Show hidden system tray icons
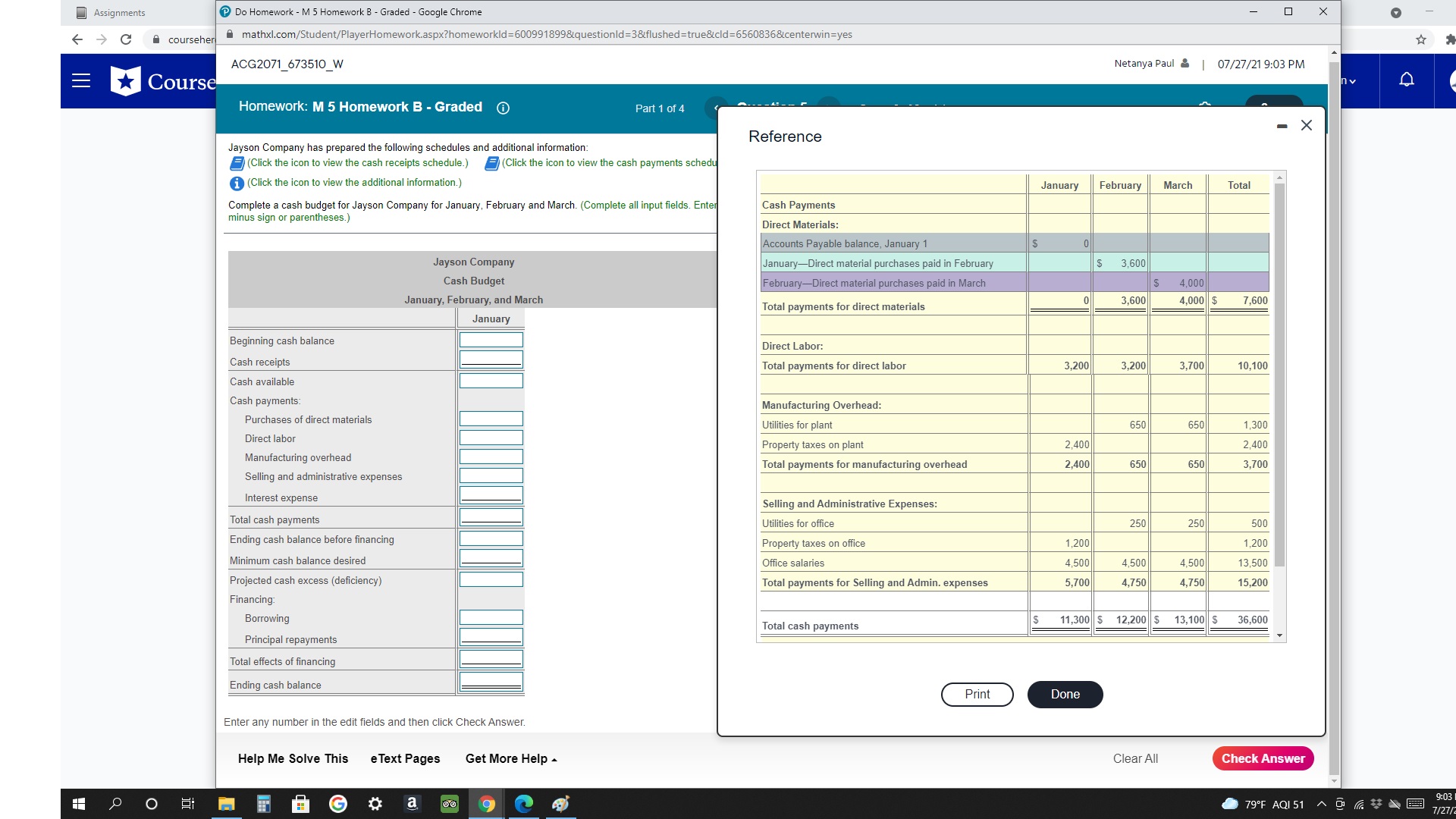Viewport: 1456px width, 819px height. 1321,804
